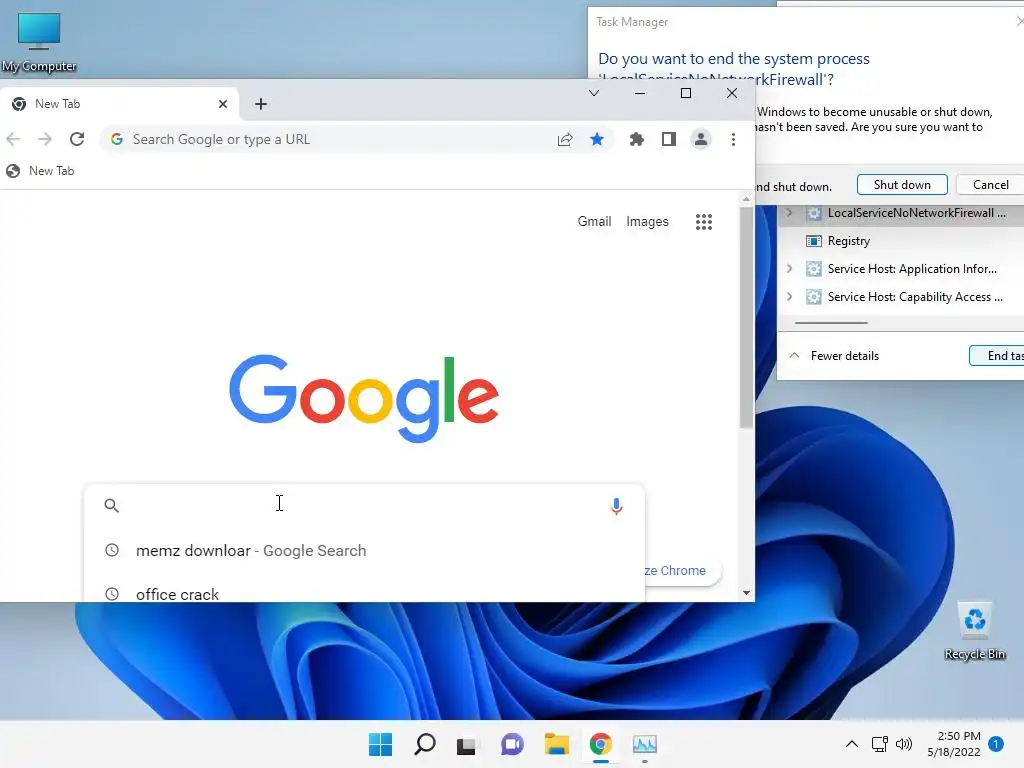Image resolution: width=1024 pixels, height=768 pixels.
Task: Open the Chrome side panel icon
Action: pyautogui.click(x=669, y=139)
